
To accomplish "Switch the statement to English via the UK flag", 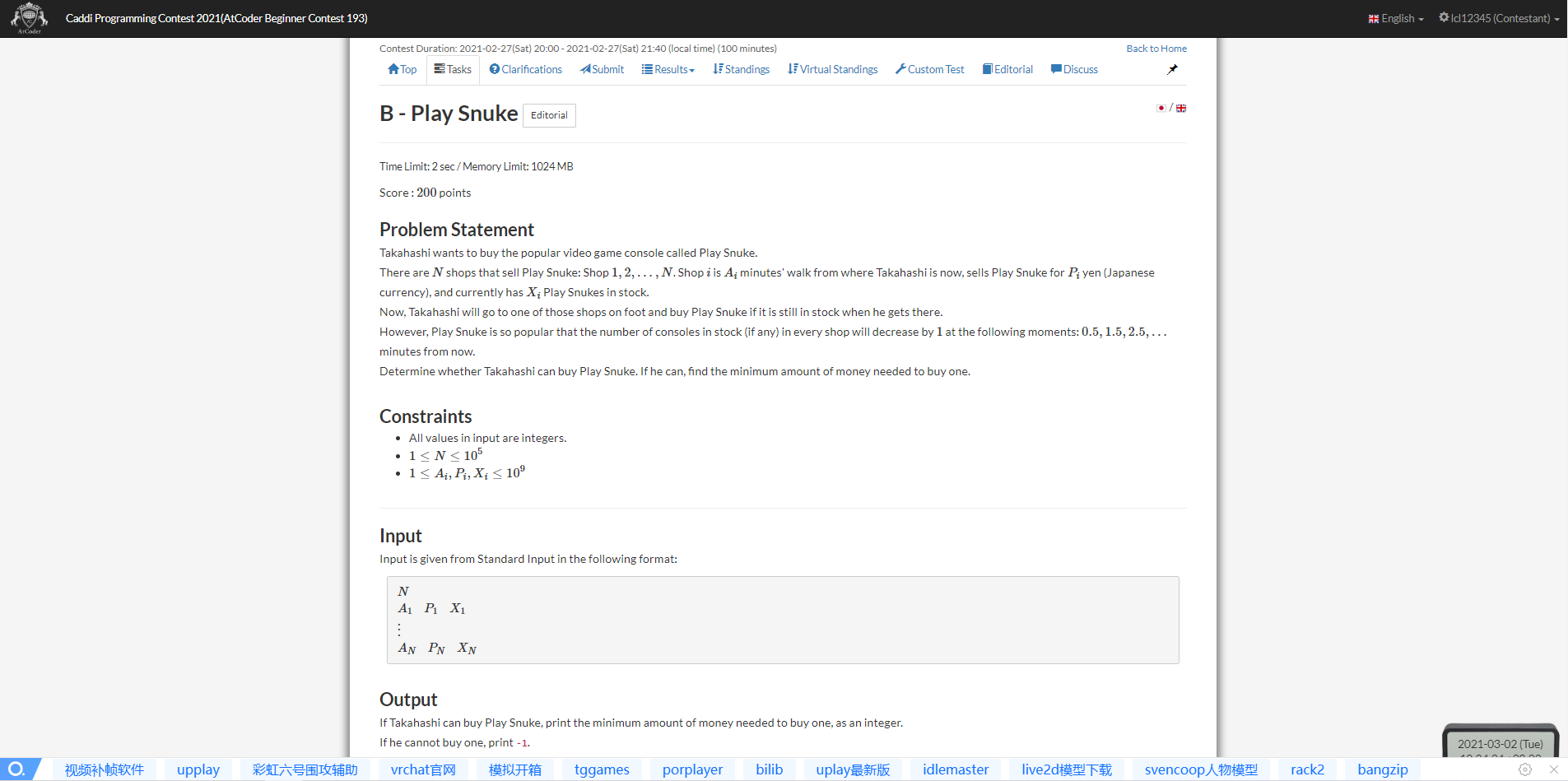I will [x=1181, y=108].
